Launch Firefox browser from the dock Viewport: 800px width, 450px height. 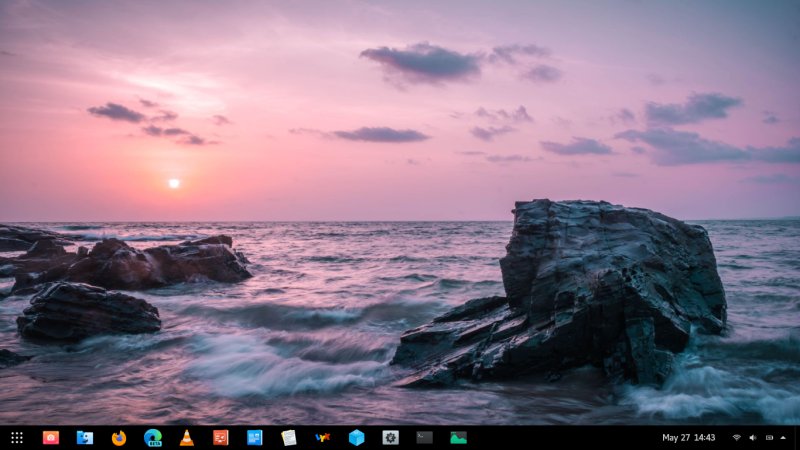[x=119, y=438]
